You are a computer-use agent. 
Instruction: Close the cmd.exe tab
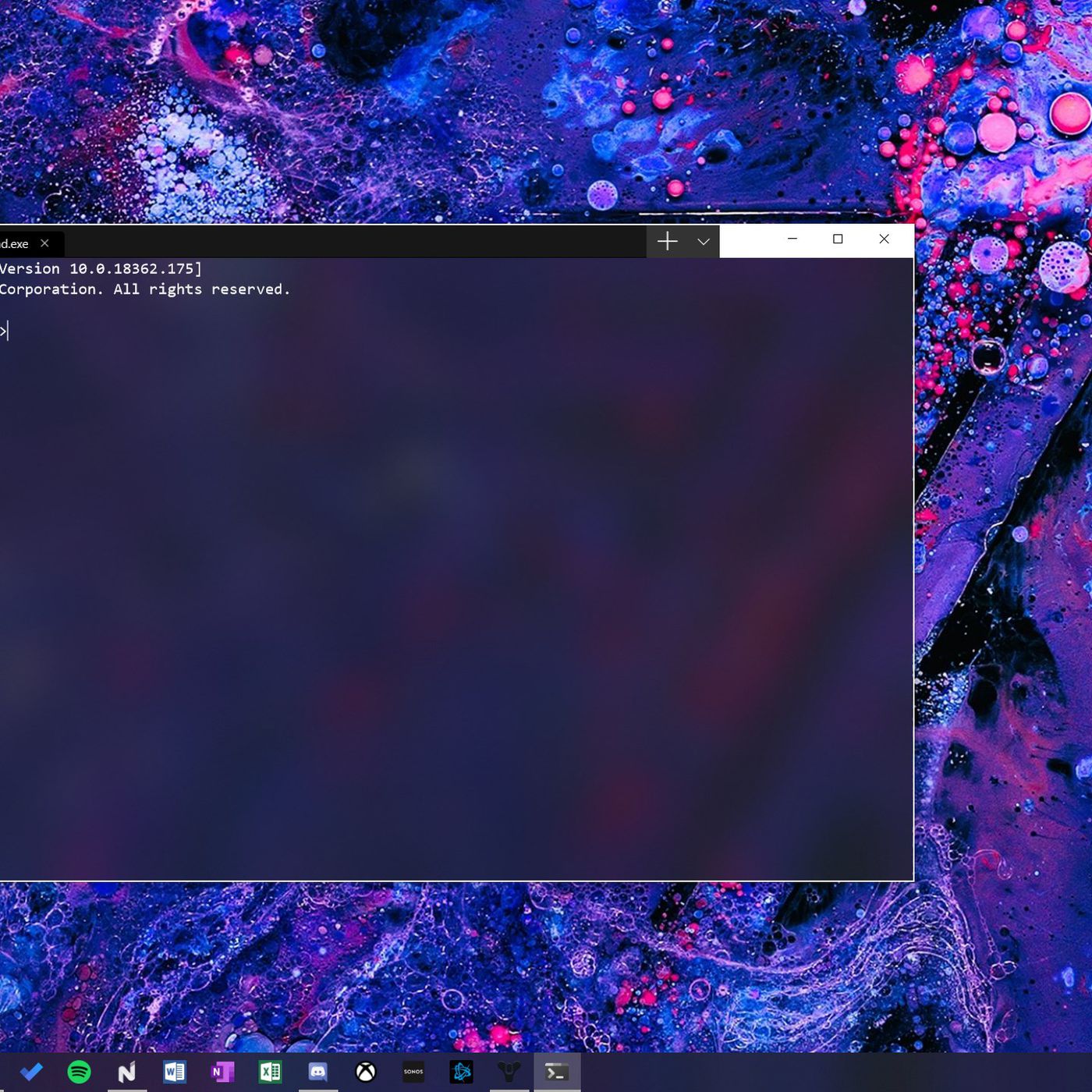pyautogui.click(x=45, y=243)
